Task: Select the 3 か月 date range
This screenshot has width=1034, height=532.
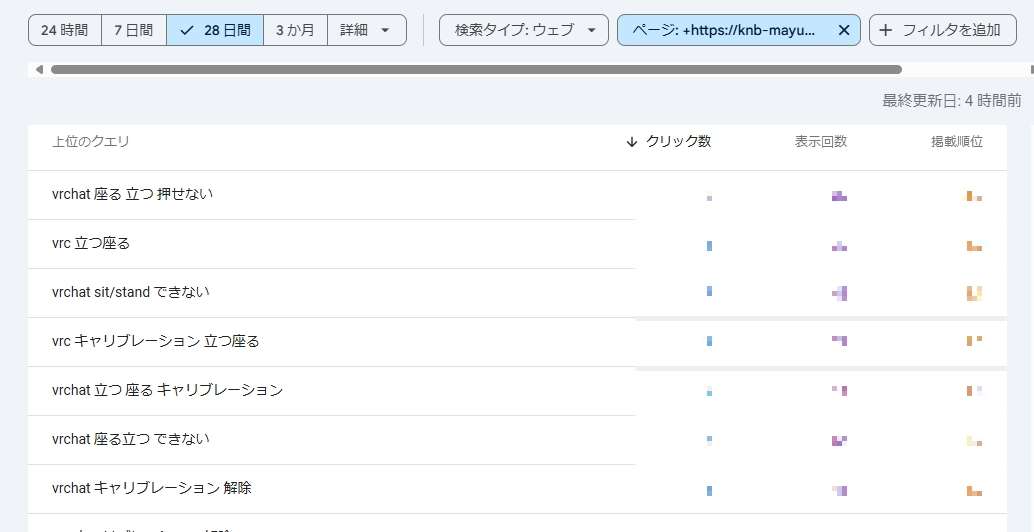Action: (295, 30)
